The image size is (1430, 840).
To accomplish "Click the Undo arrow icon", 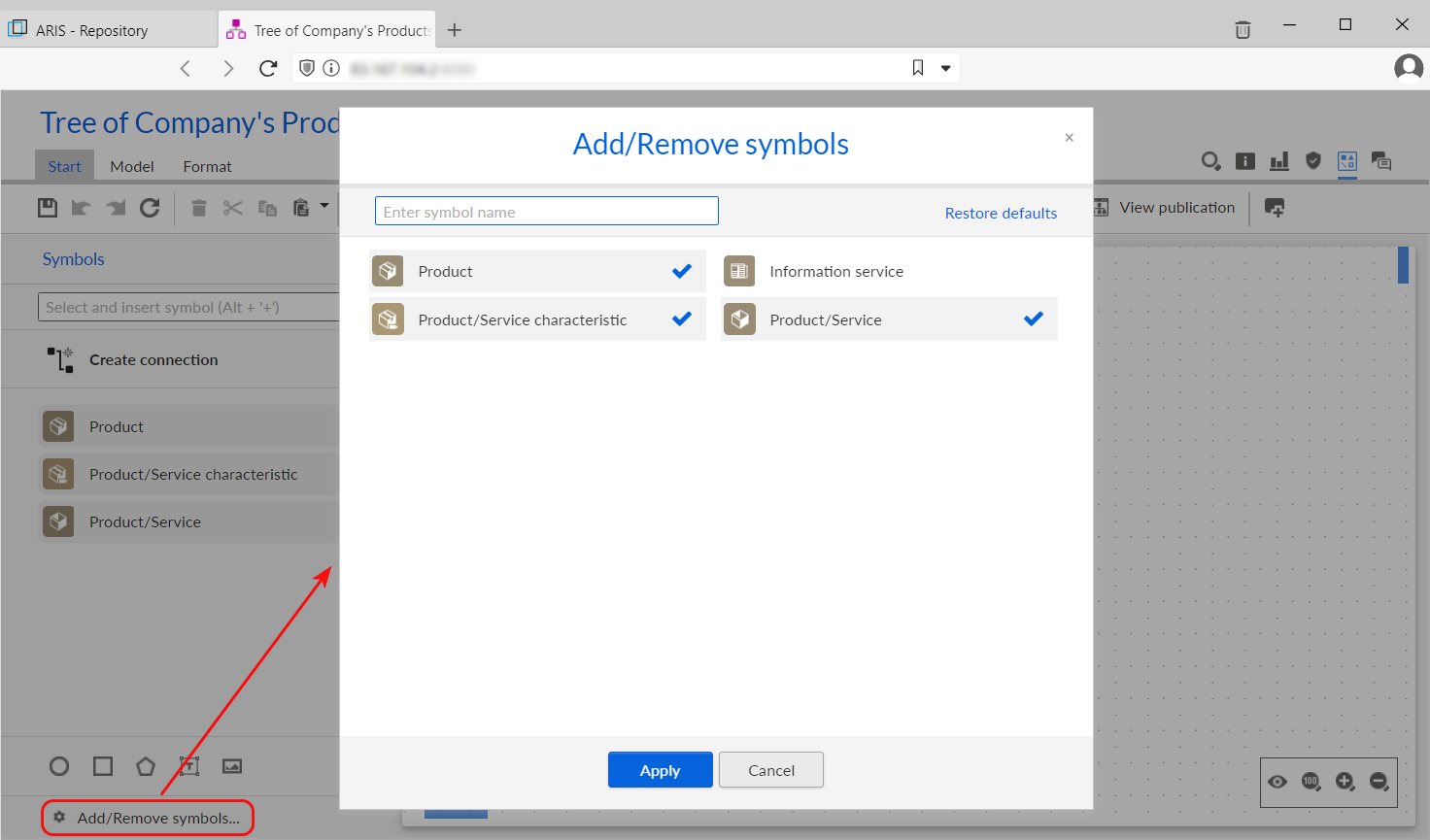I will pyautogui.click(x=82, y=208).
